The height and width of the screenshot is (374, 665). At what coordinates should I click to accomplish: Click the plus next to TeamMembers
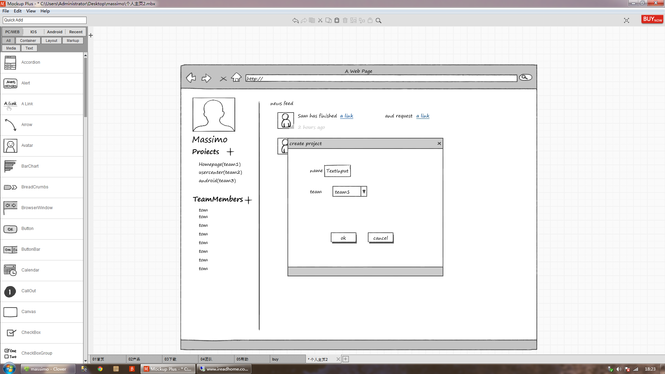[248, 200]
